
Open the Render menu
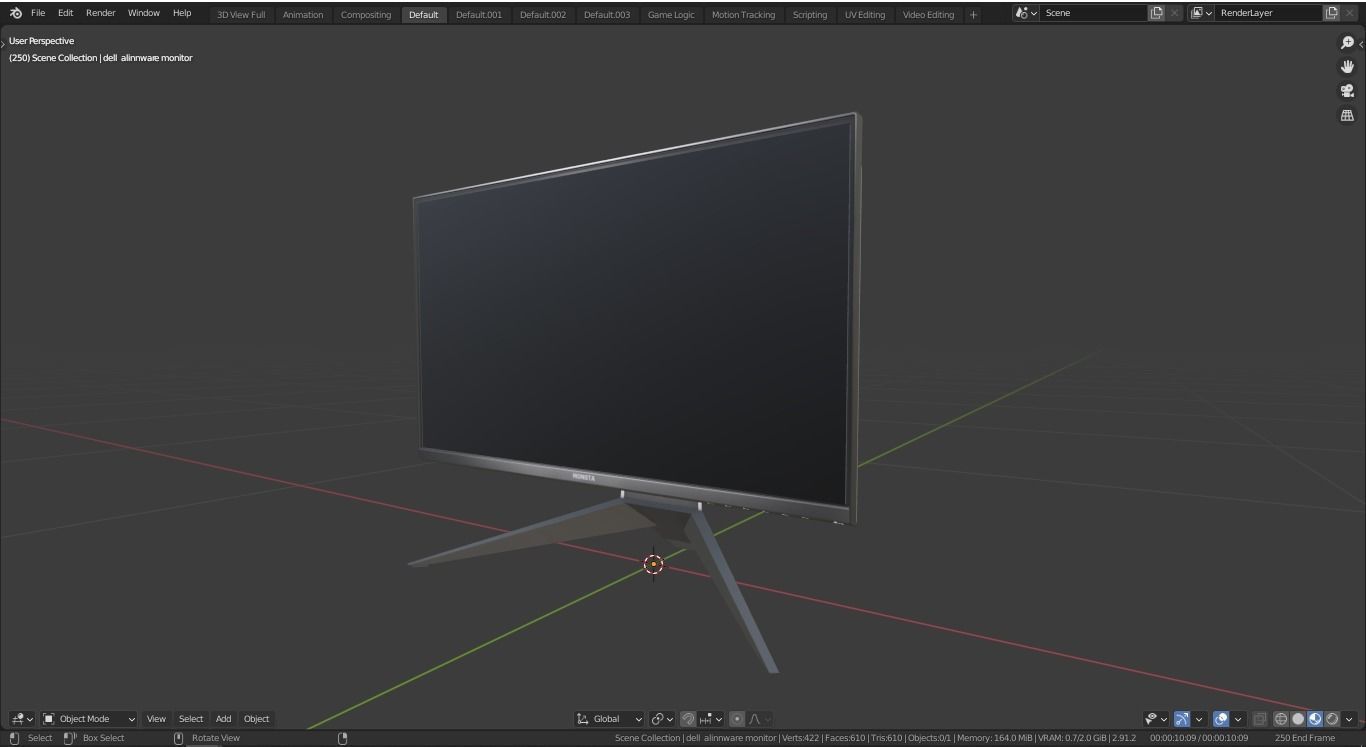point(101,13)
